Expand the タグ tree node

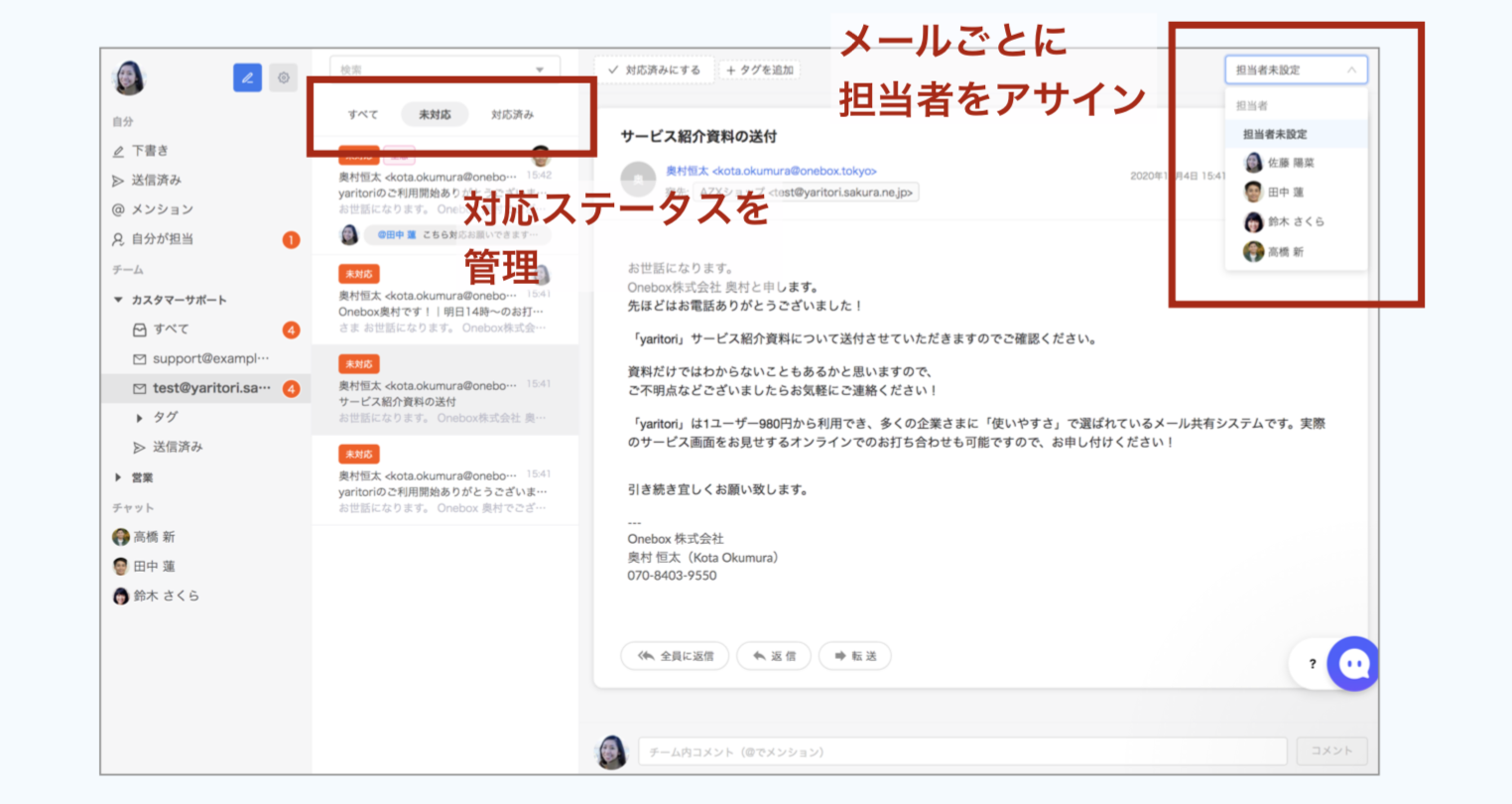140,418
